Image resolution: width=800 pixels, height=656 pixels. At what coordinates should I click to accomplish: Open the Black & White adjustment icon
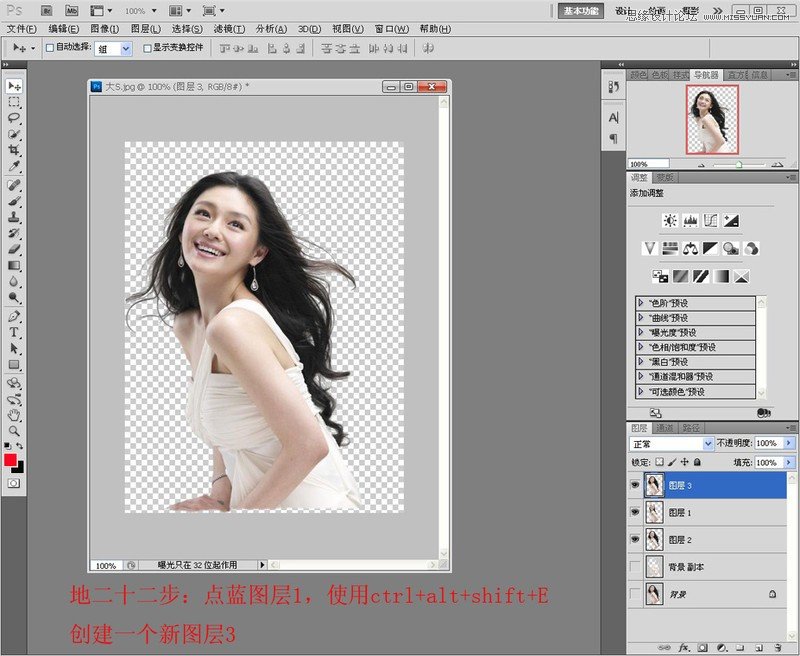[x=709, y=248]
